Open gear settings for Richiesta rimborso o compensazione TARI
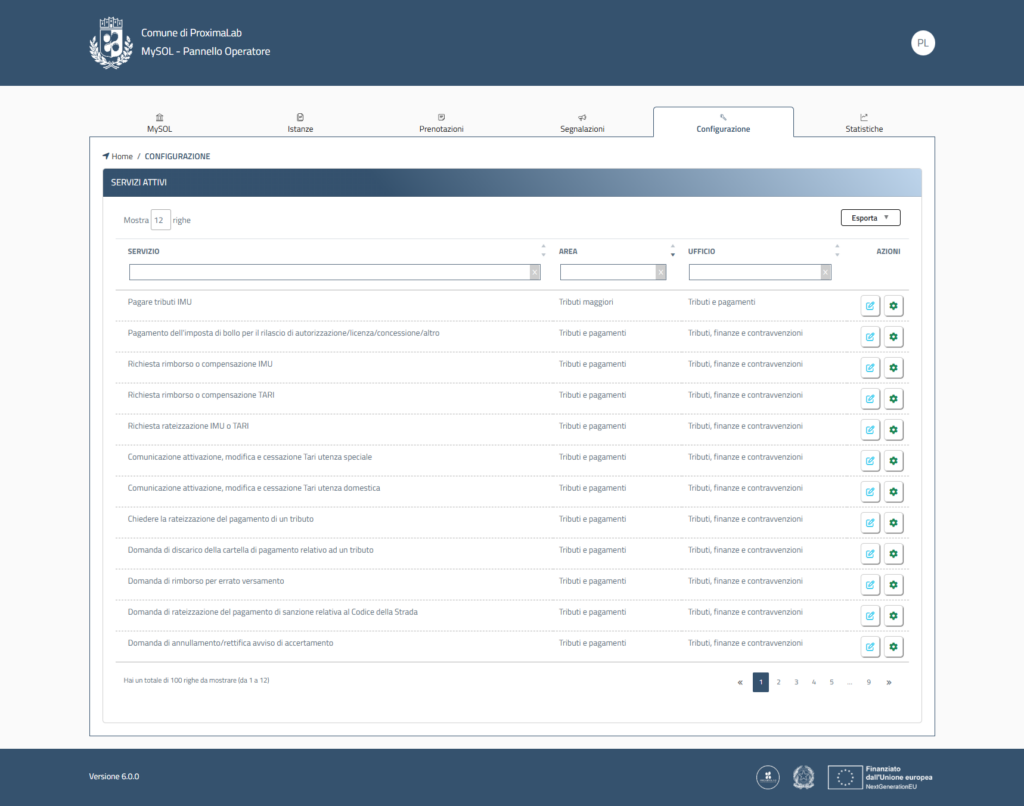 [893, 399]
